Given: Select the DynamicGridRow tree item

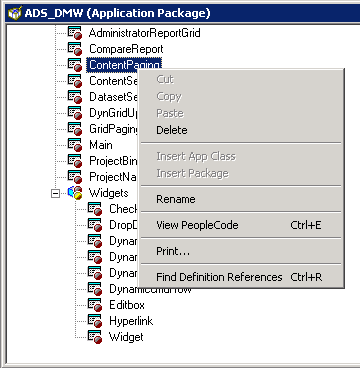Looking at the screenshot, I should coord(150,289).
